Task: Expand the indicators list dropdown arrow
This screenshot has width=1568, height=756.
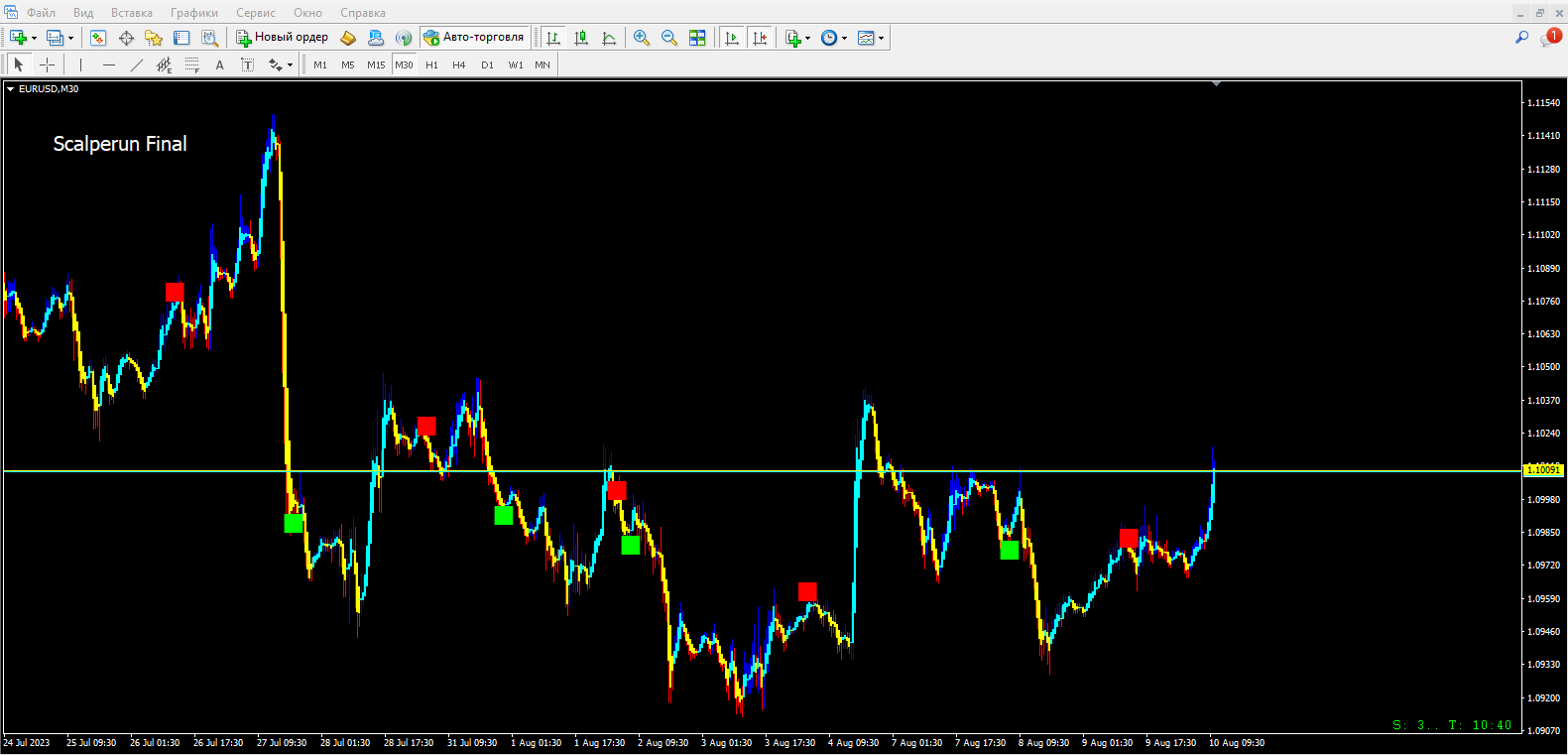Action: click(808, 38)
